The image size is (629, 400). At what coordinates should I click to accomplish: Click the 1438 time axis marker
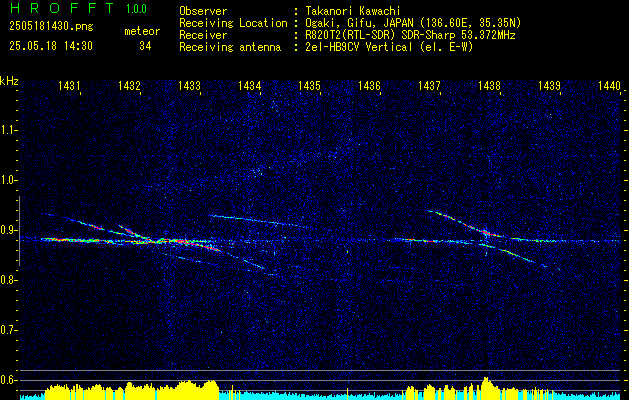click(x=489, y=85)
